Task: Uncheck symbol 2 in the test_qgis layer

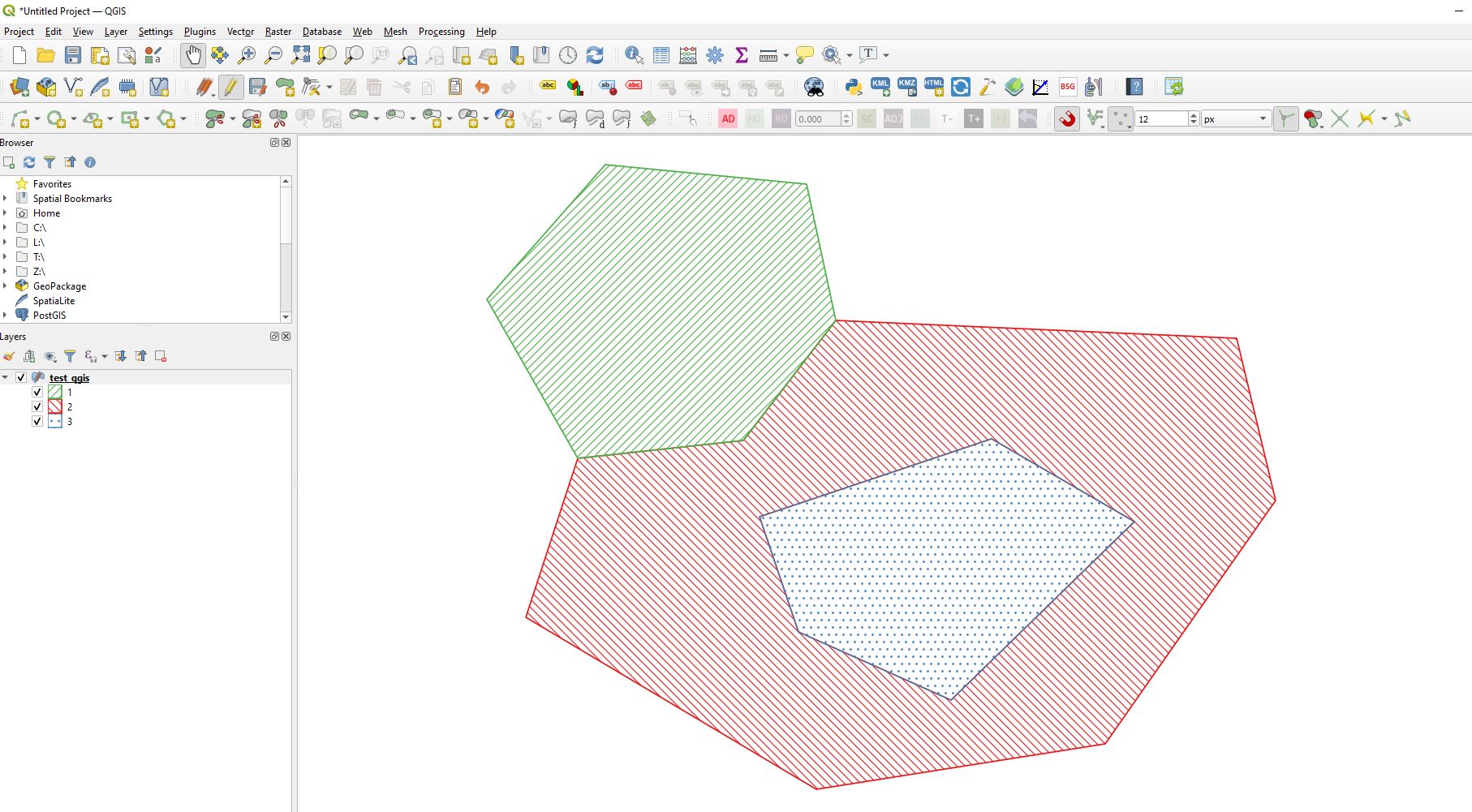Action: coord(37,406)
